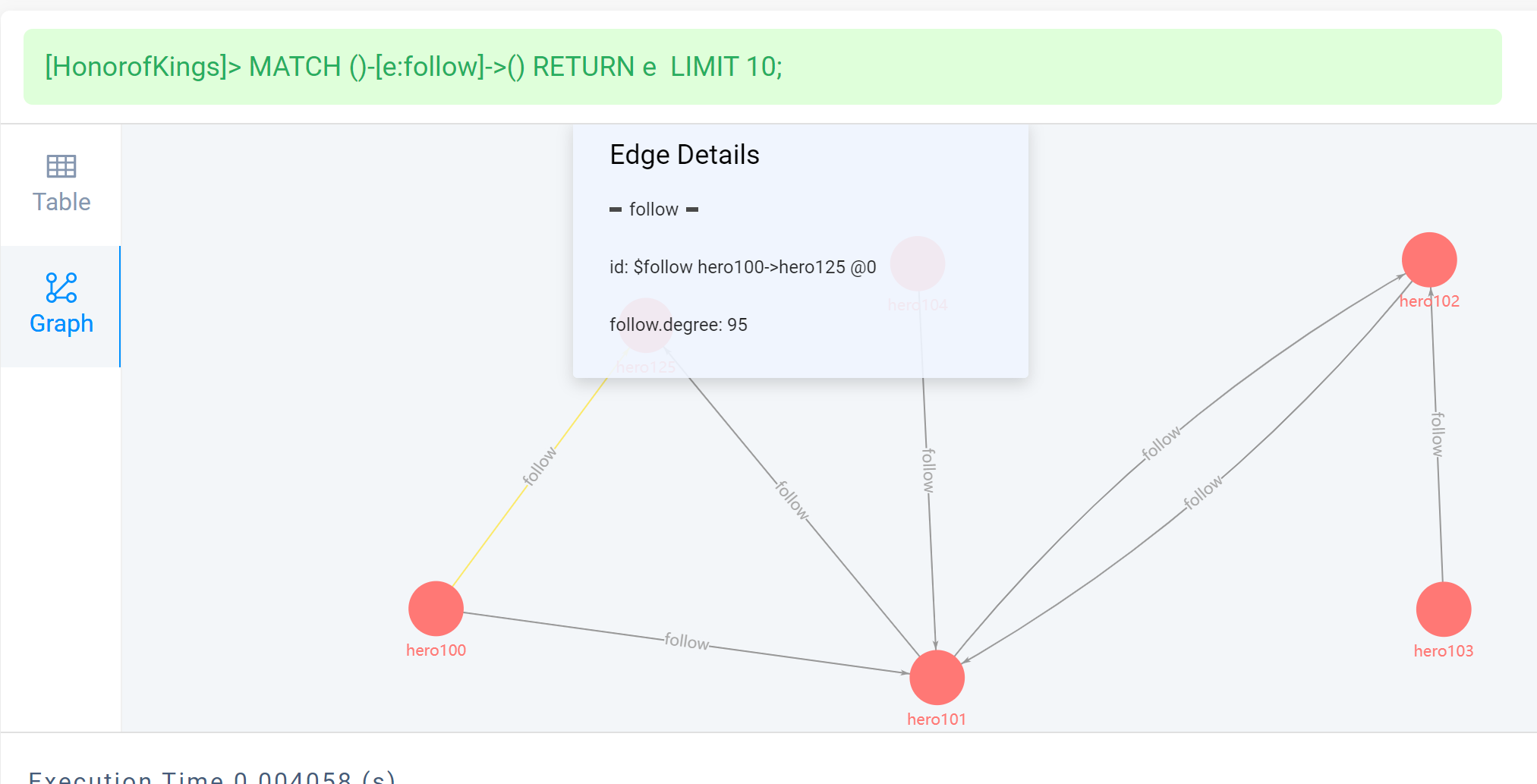This screenshot has width=1537, height=784.
Task: Click the Edge Details heading
Action: (x=685, y=155)
